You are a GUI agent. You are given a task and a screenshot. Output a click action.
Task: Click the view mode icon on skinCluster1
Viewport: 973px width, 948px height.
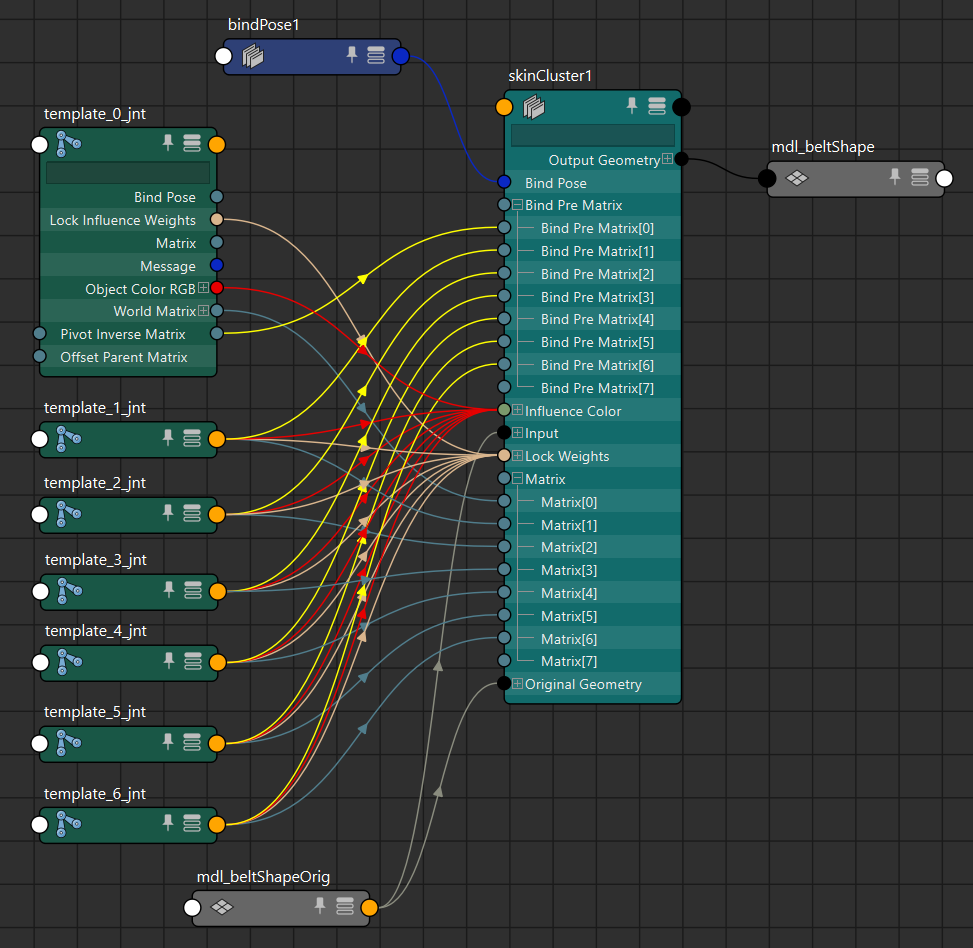click(657, 107)
